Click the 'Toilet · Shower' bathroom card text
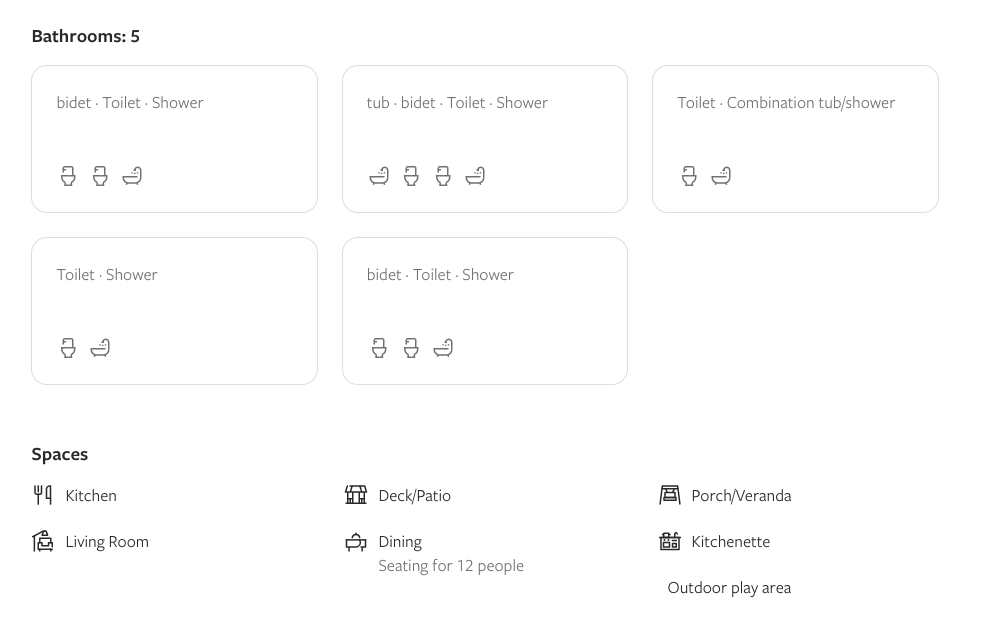The height and width of the screenshot is (619, 992). [107, 275]
